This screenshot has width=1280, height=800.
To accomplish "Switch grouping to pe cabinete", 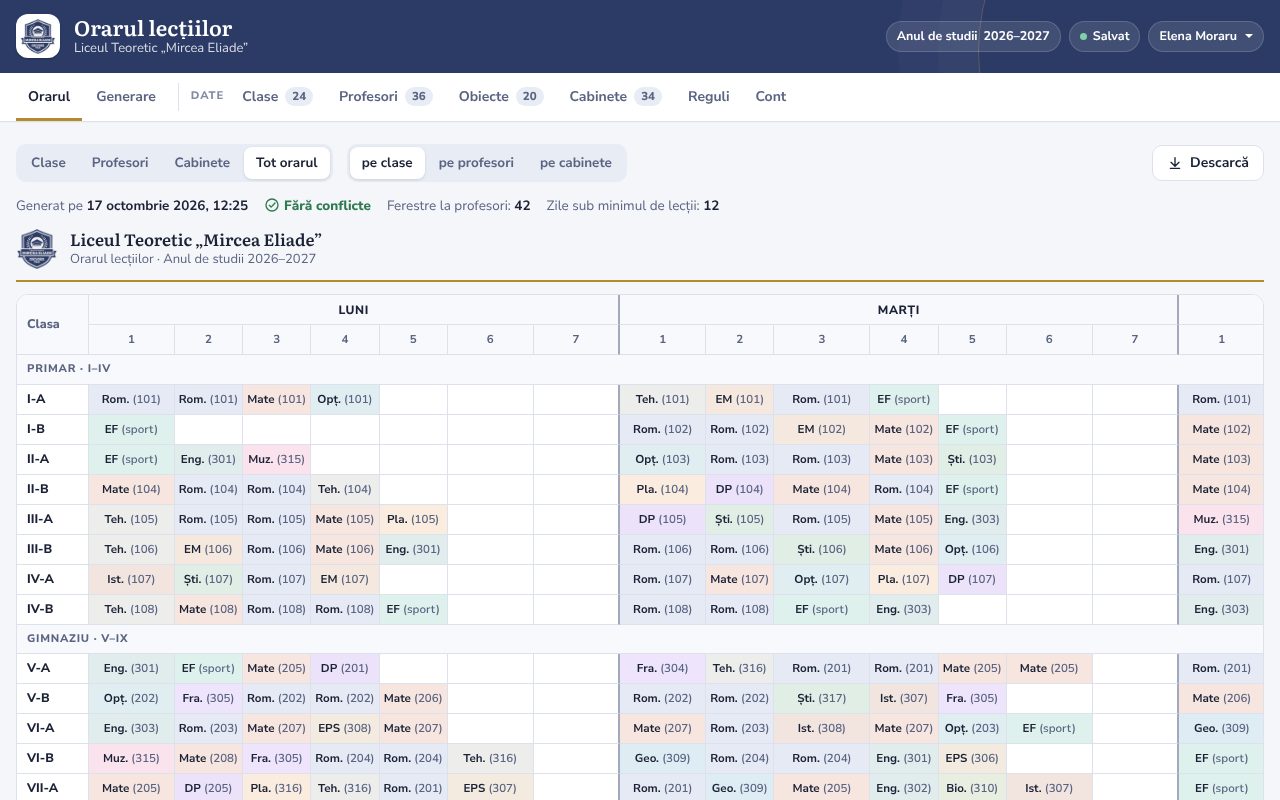I will (576, 163).
